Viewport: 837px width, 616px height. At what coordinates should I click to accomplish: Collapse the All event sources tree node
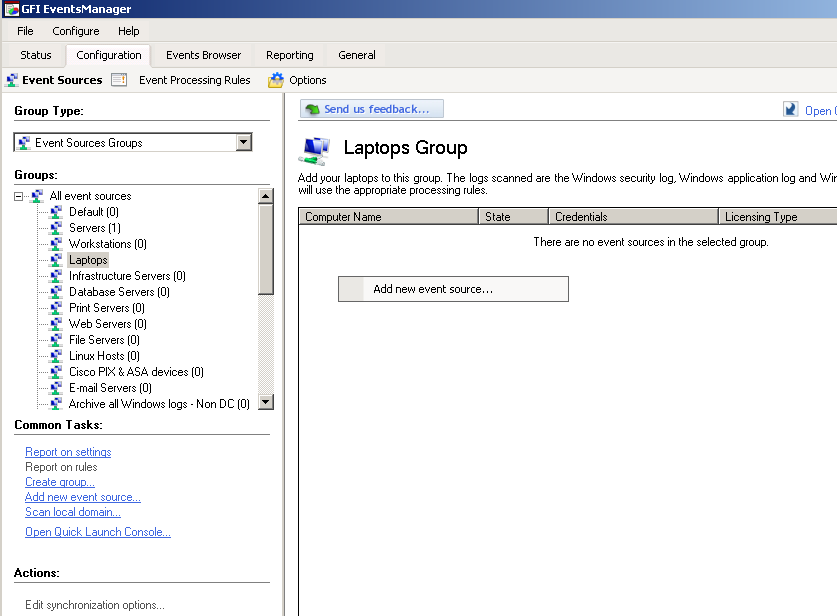pyautogui.click(x=19, y=196)
